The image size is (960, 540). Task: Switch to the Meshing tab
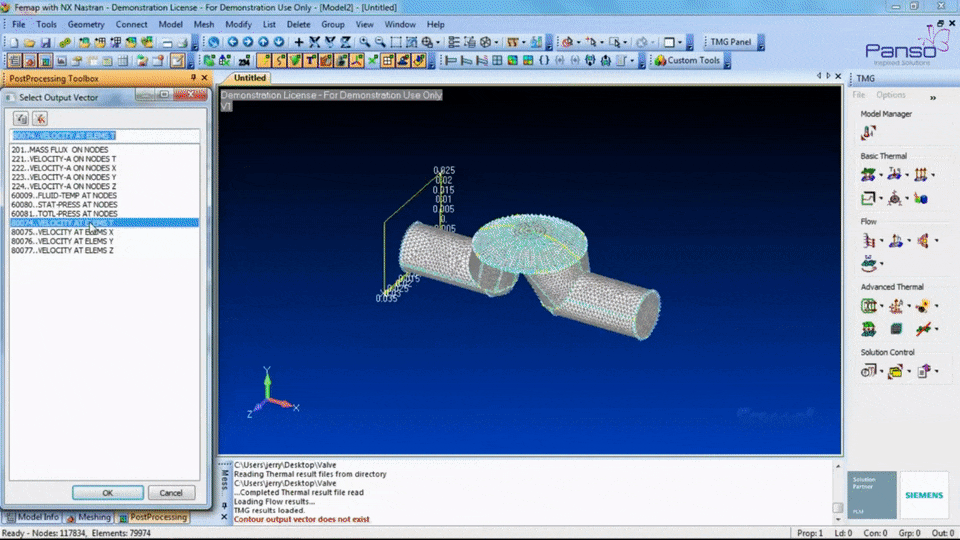coord(88,517)
